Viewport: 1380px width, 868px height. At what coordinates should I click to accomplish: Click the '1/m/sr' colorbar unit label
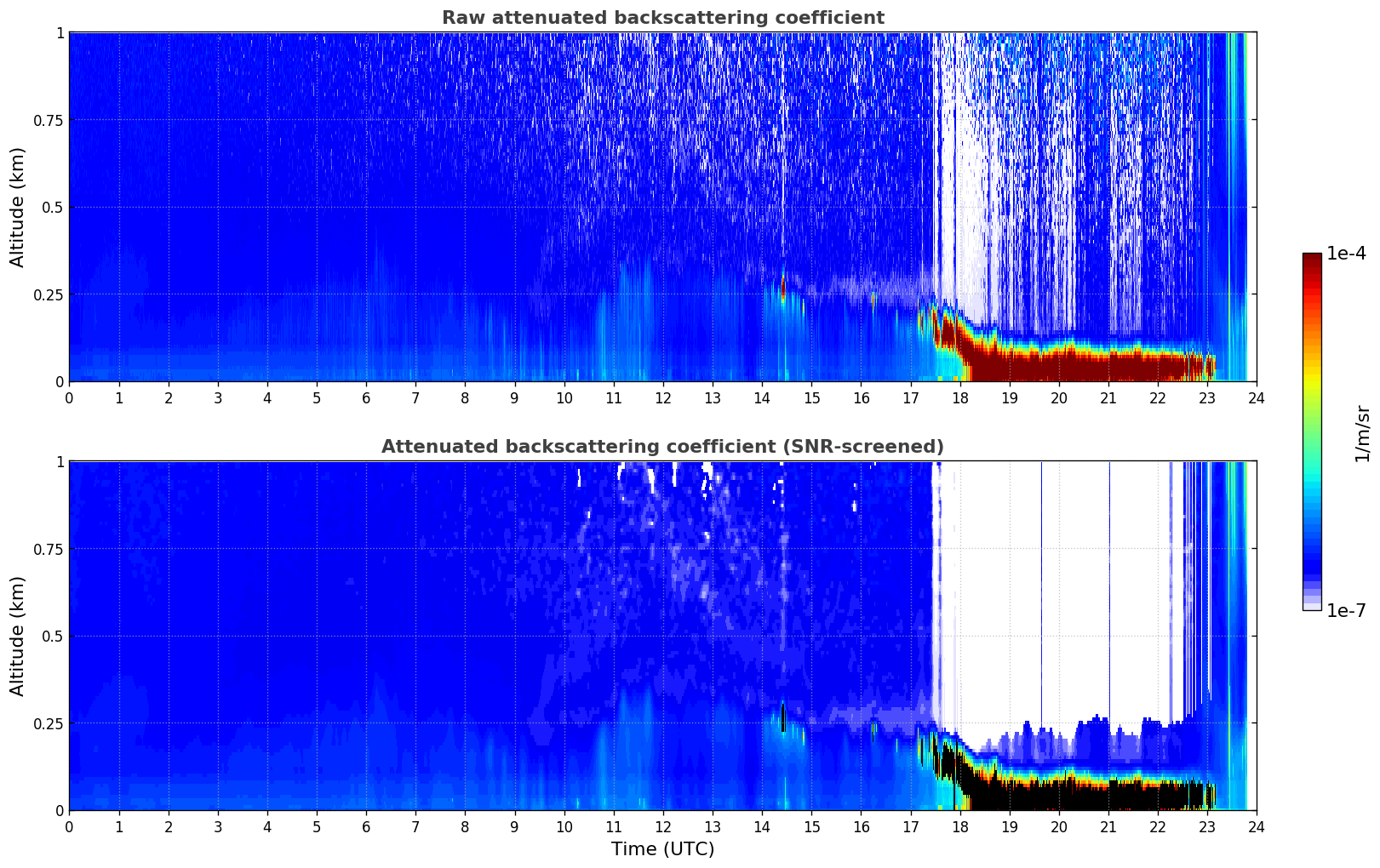[1362, 434]
